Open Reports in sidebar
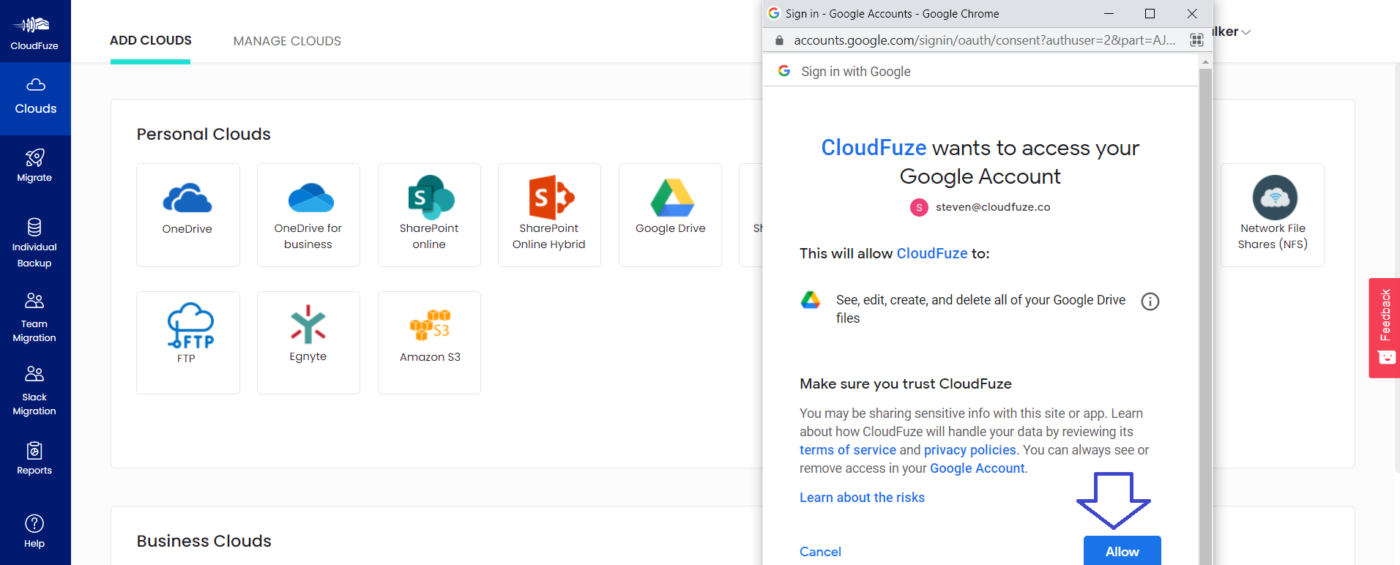Screen dimensions: 1400x565 coord(35,459)
